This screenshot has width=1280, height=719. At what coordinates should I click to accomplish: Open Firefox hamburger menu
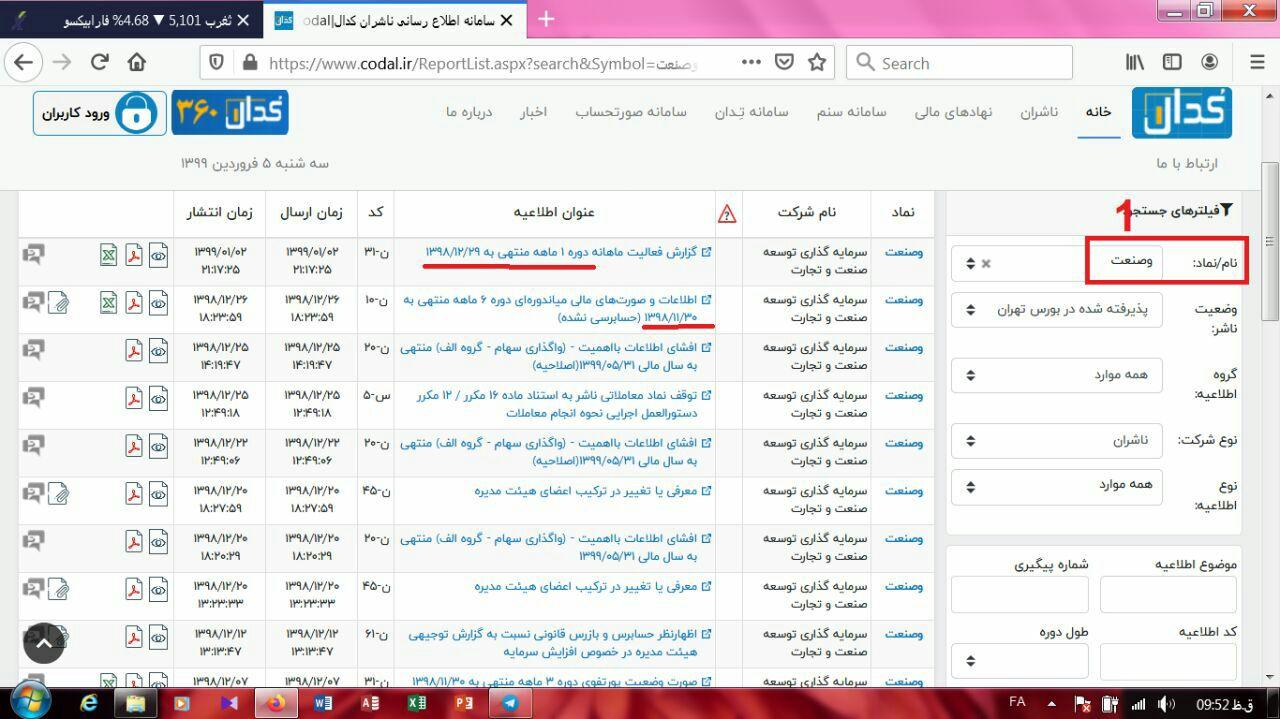1257,62
